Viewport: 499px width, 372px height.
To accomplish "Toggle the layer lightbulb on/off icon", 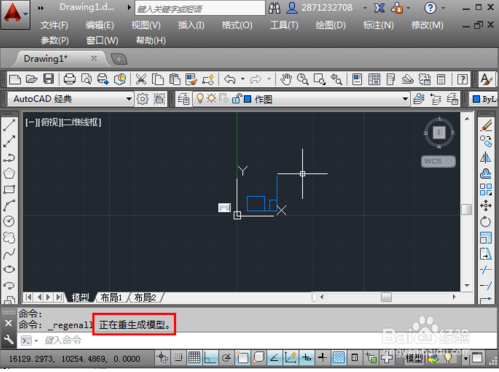I will pos(200,99).
